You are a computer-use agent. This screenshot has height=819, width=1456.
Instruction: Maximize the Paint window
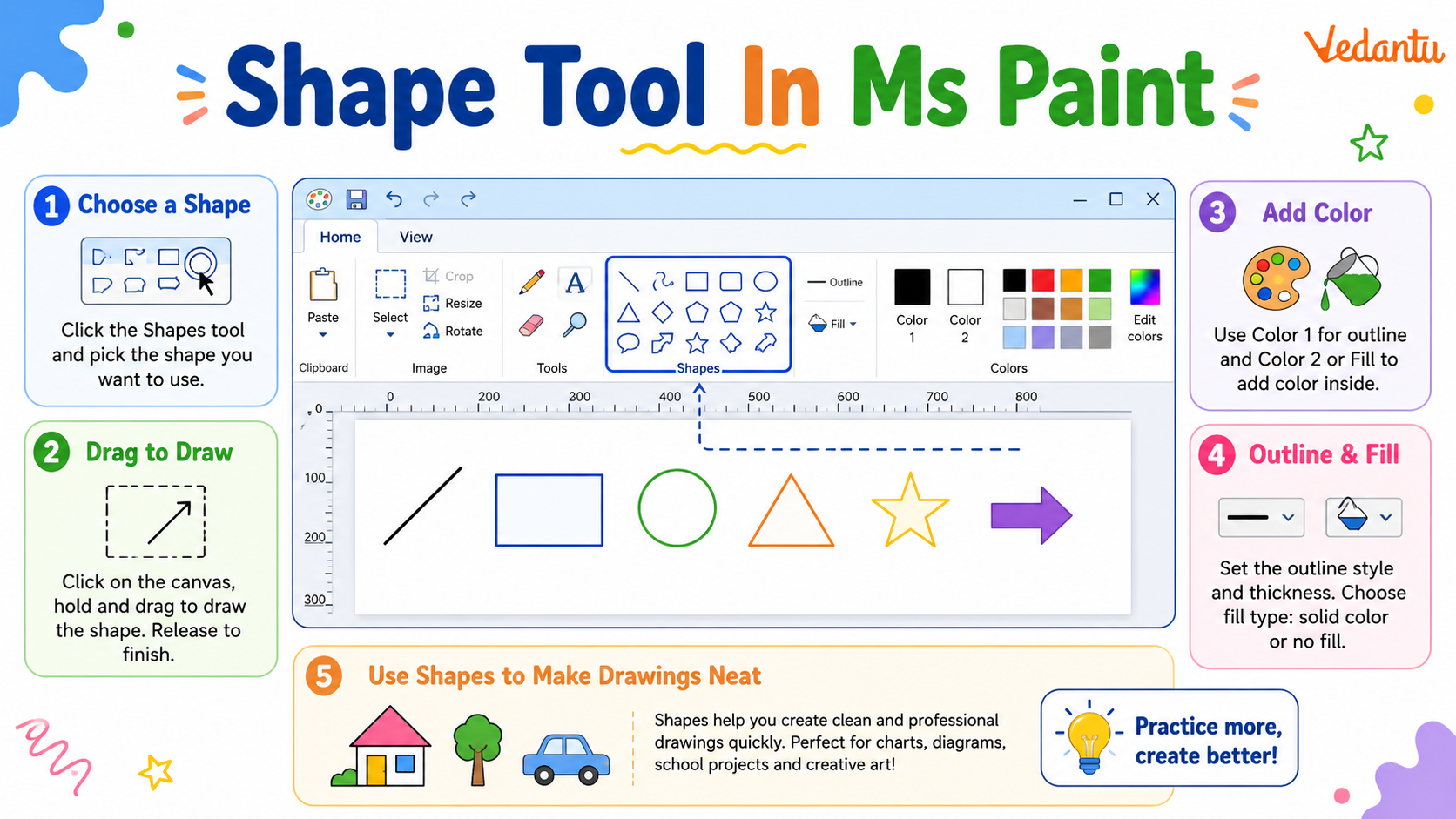coord(1116,199)
